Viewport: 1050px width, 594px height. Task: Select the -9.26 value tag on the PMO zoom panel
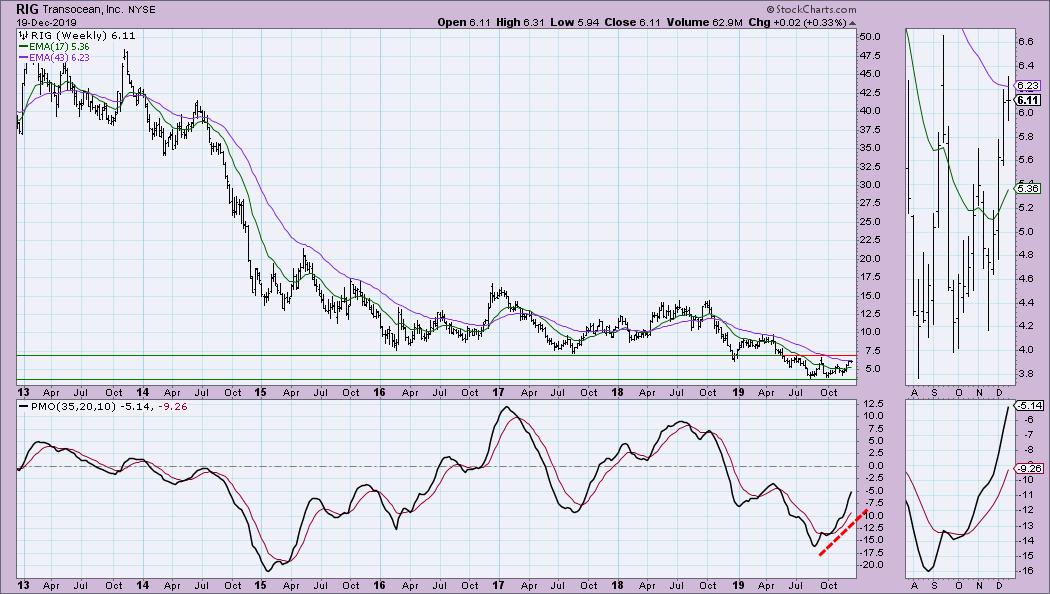click(1029, 469)
